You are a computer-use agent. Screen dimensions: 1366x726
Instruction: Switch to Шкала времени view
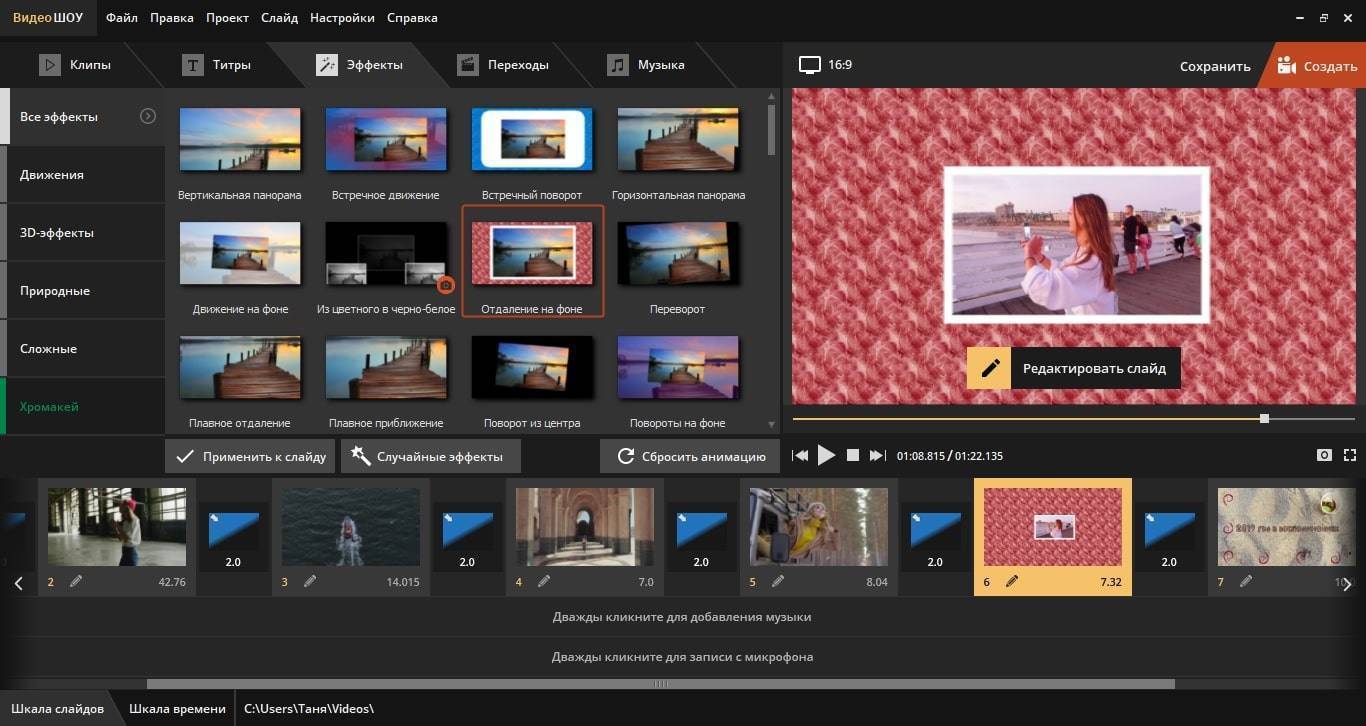tap(177, 708)
